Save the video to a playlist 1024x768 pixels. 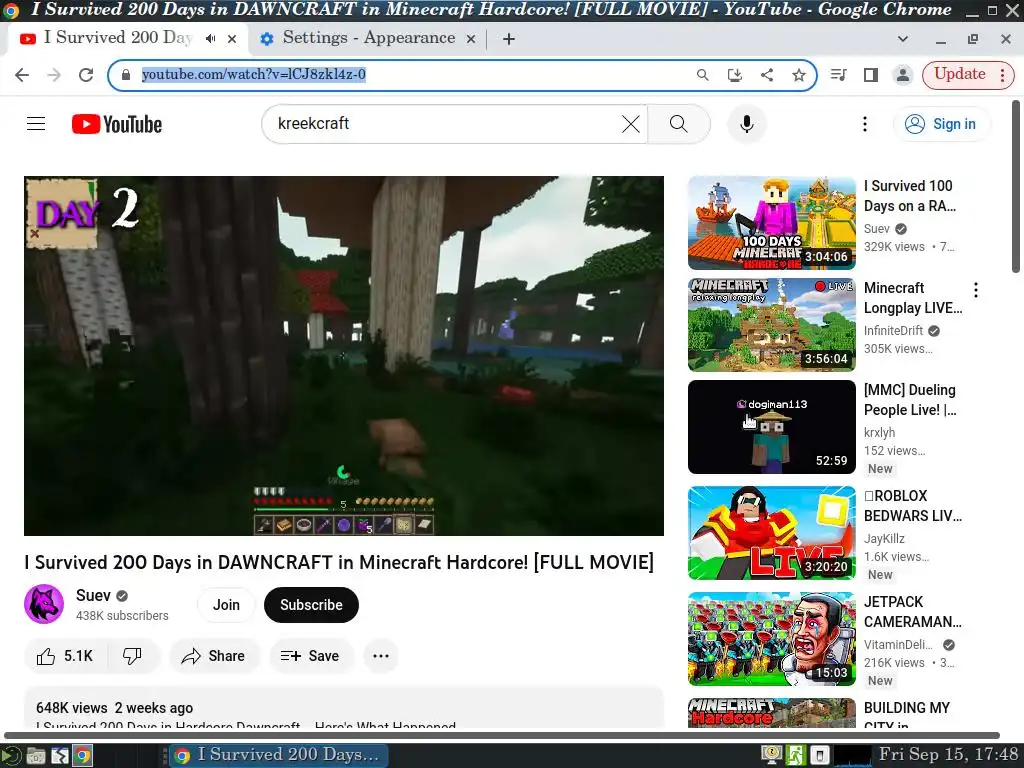(x=310, y=656)
